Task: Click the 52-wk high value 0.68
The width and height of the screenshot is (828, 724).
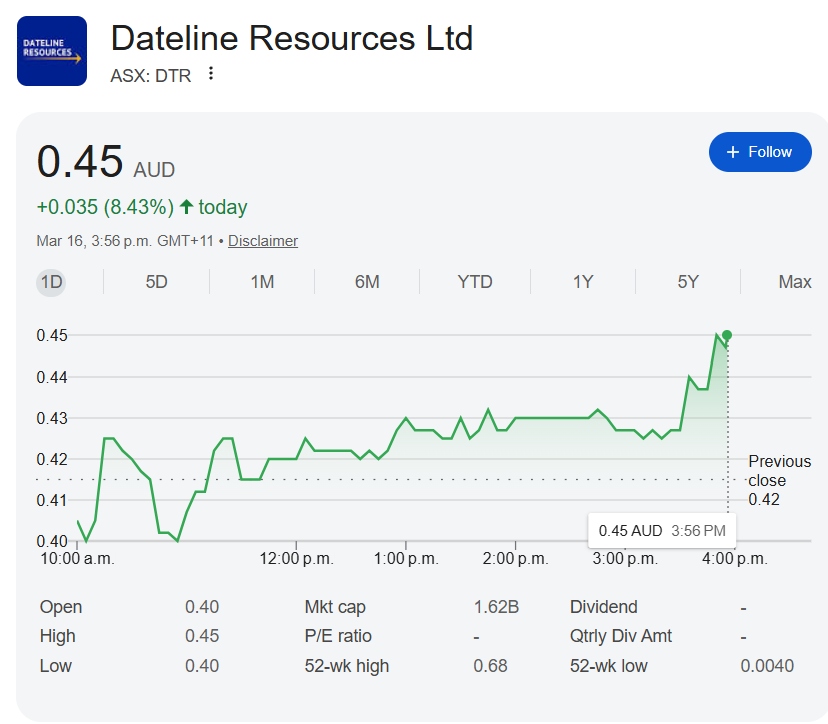Action: pyautogui.click(x=490, y=666)
